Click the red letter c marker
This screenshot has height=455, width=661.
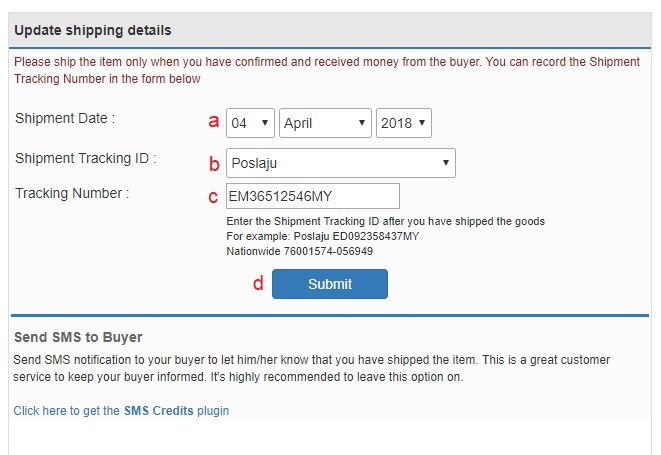pyautogui.click(x=213, y=197)
